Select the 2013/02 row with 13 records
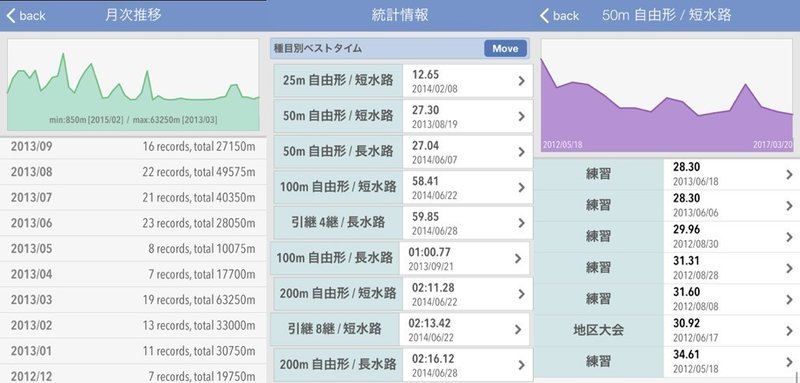800x383 pixels. point(133,325)
